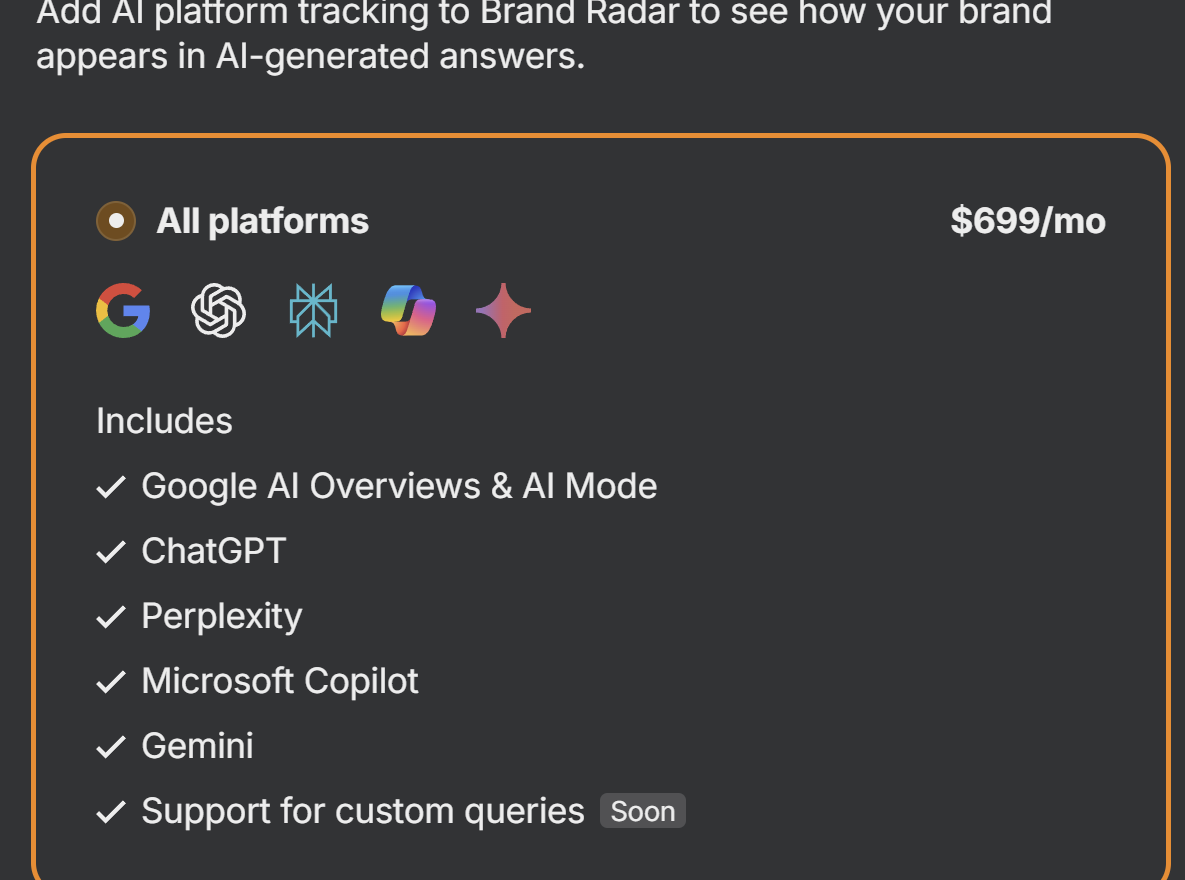Click the Perplexity logo icon

313,310
